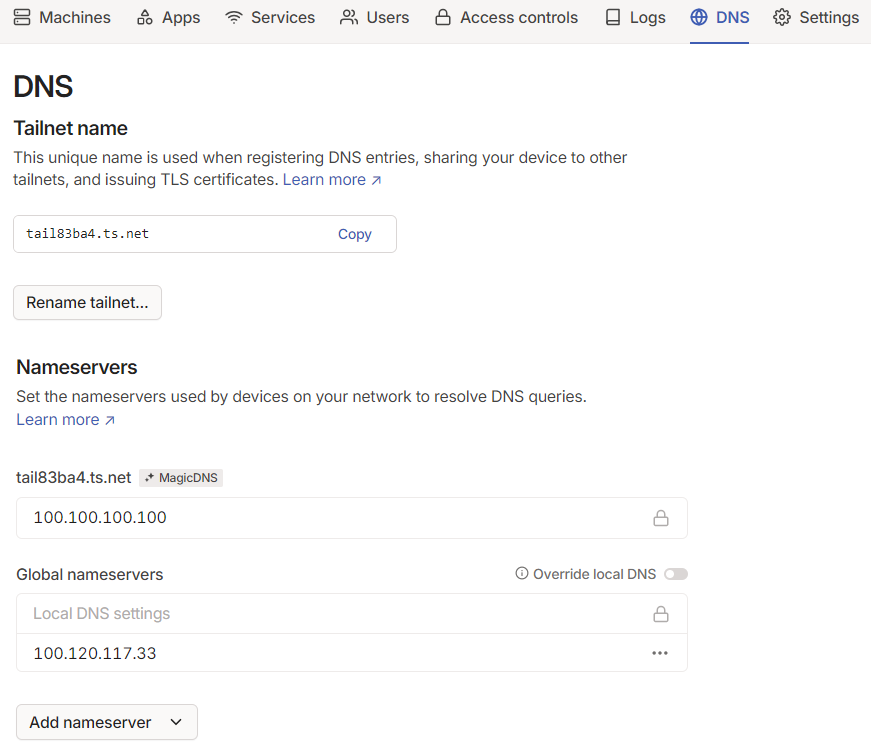The height and width of the screenshot is (747, 871).
Task: Click the Global nameservers heading
Action: click(89, 574)
